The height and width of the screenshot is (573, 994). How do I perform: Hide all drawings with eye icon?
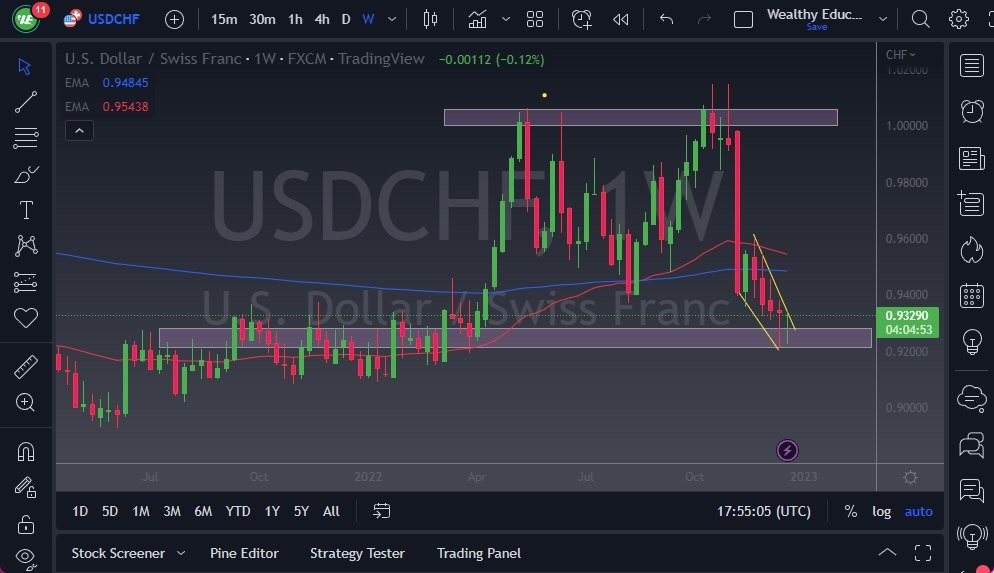click(x=25, y=558)
